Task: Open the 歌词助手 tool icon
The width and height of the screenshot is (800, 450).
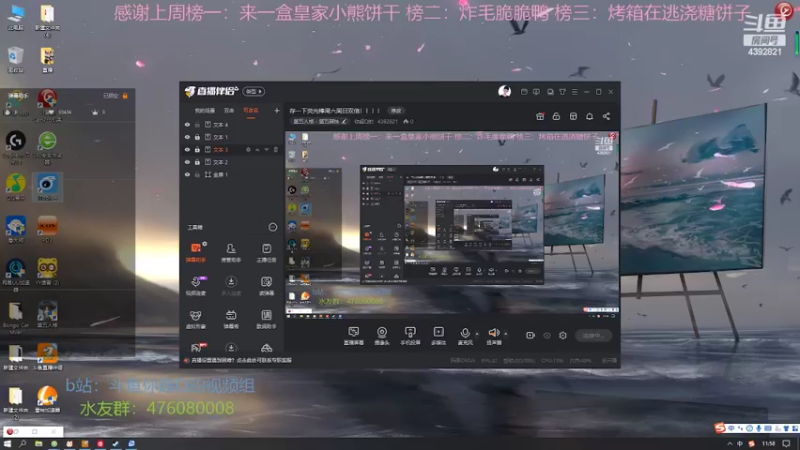Action: click(x=266, y=319)
